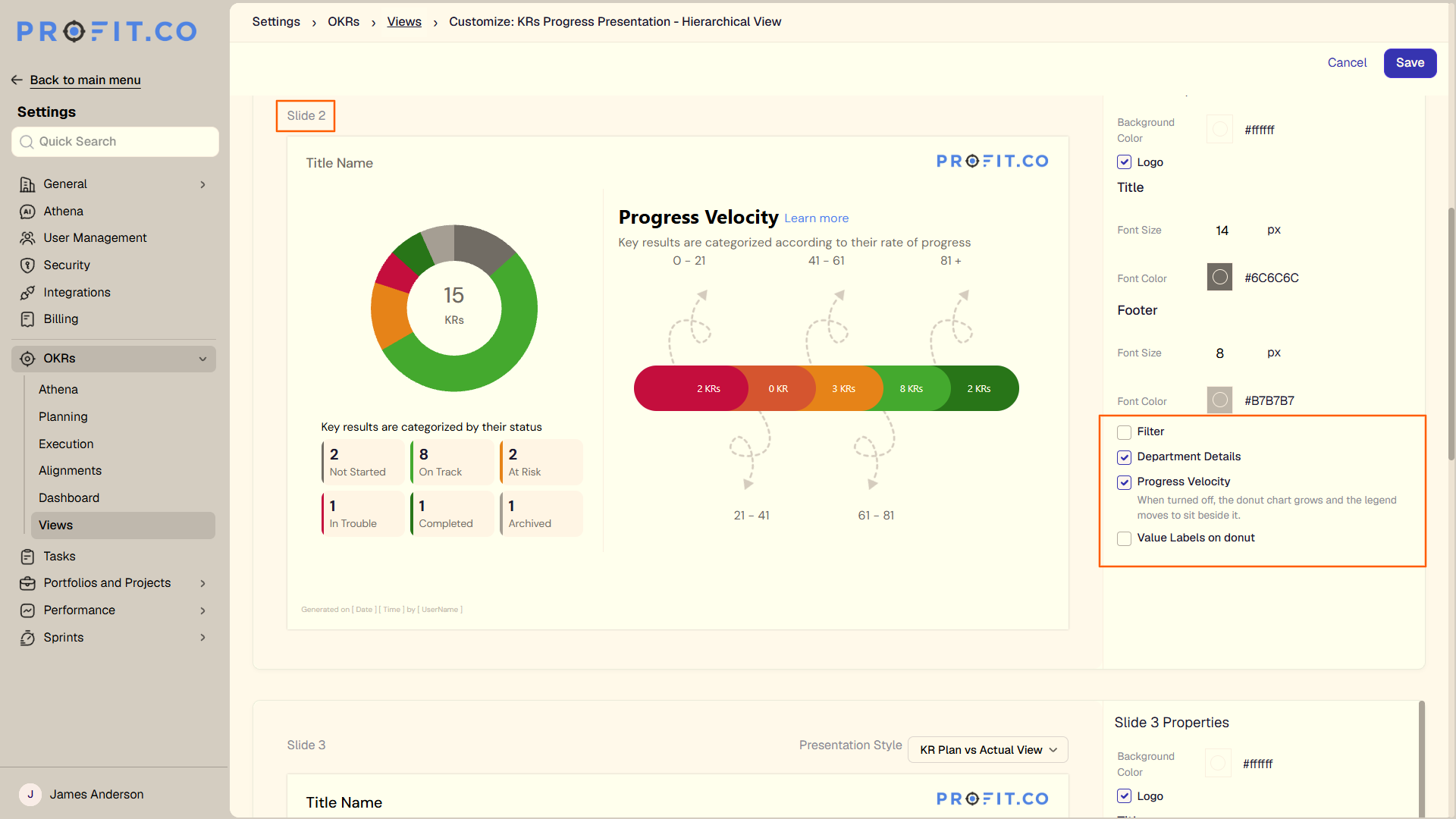This screenshot has height=819, width=1456.
Task: Open the Presentation Style dropdown
Action: [x=987, y=750]
